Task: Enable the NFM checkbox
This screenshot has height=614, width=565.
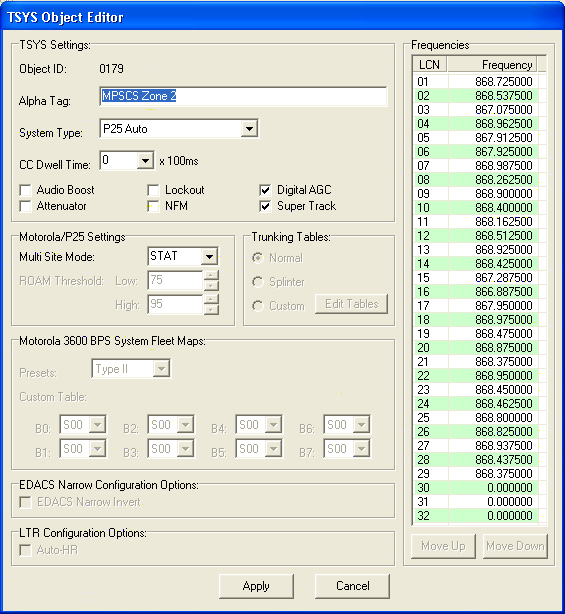Action: coord(153,206)
